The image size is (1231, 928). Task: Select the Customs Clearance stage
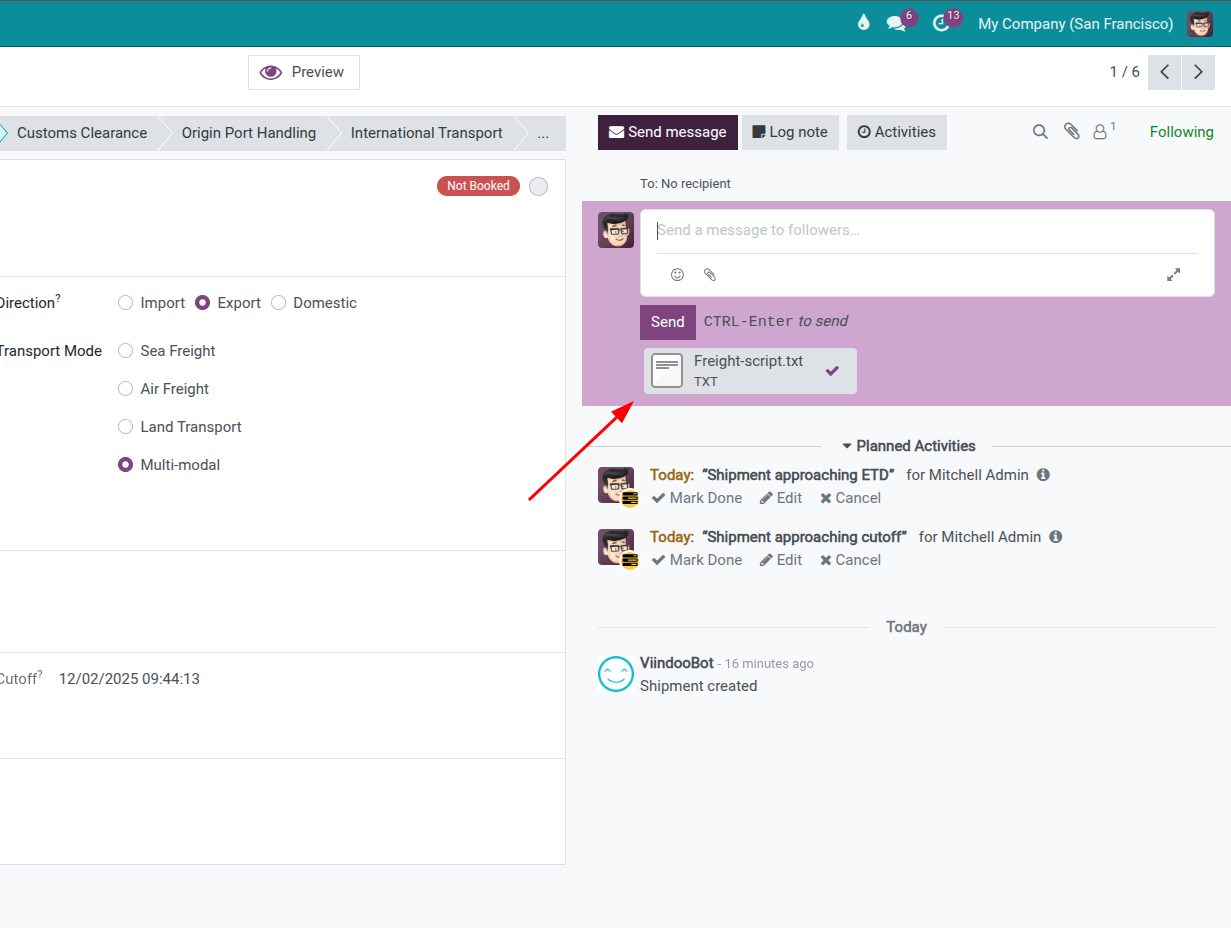coord(82,133)
